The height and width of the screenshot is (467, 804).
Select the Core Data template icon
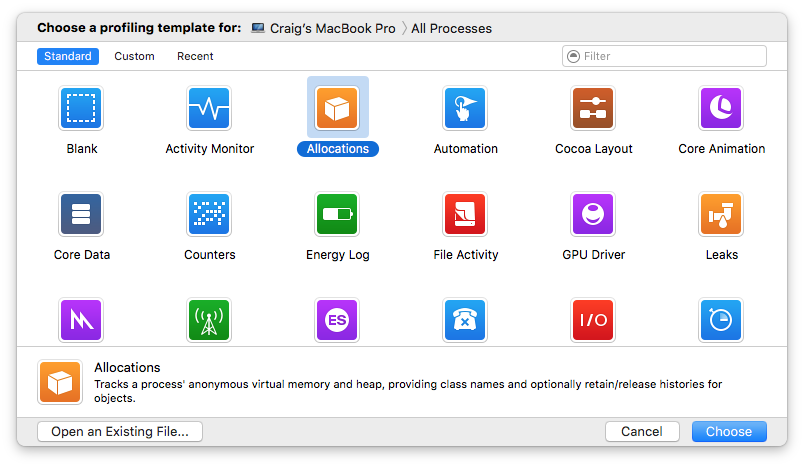coord(81,214)
